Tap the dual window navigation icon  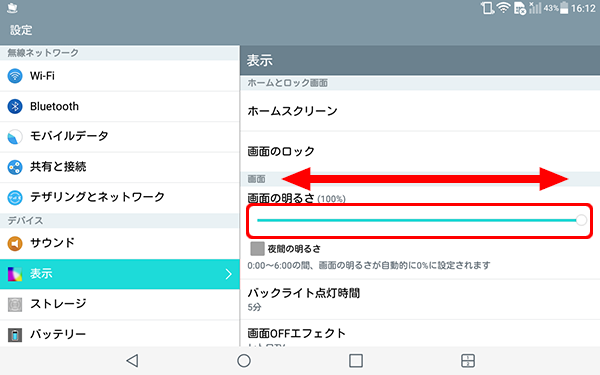coord(468,360)
